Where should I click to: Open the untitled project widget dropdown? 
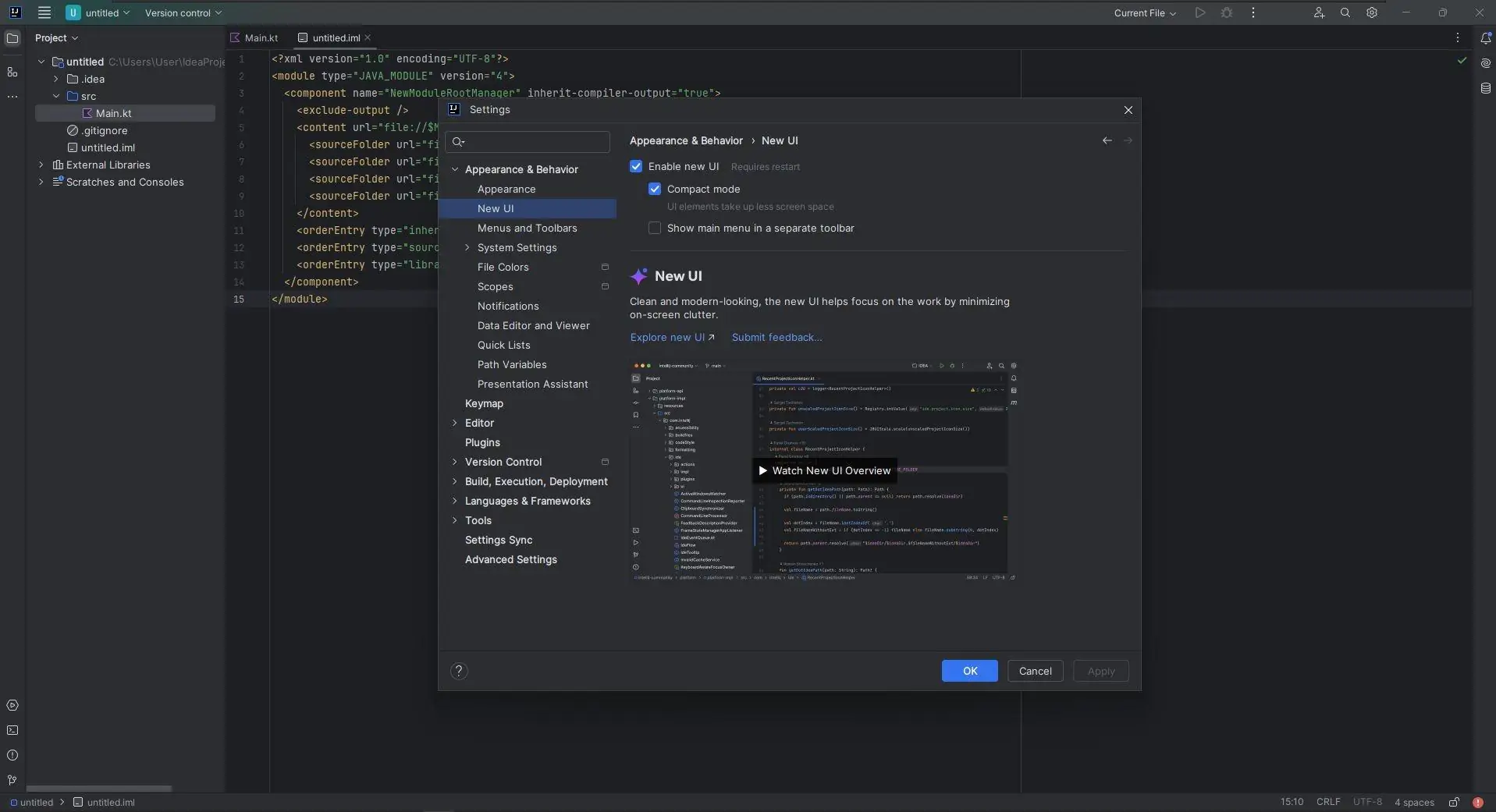pos(98,12)
